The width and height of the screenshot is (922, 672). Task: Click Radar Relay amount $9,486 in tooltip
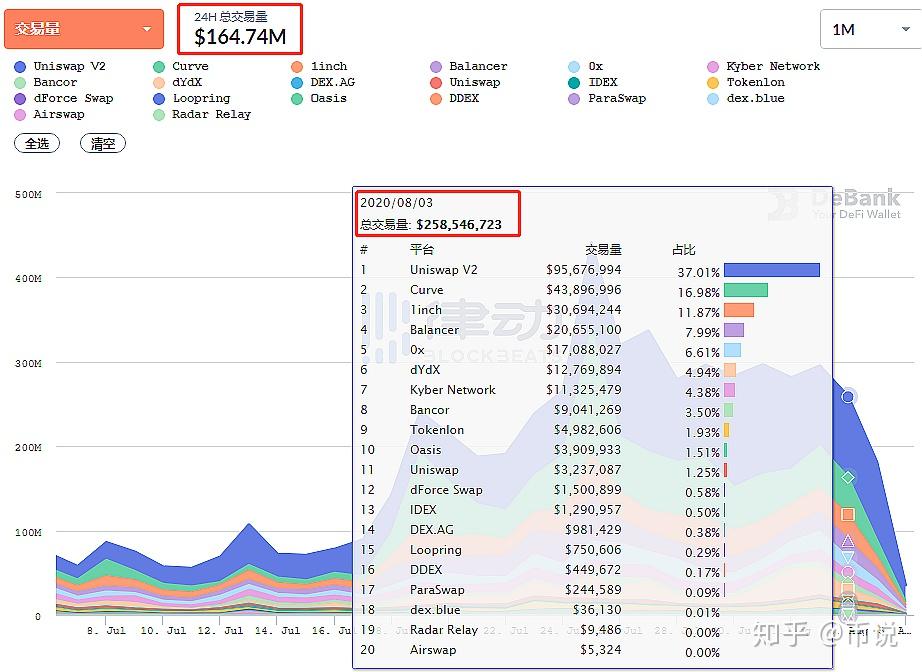[x=601, y=630]
